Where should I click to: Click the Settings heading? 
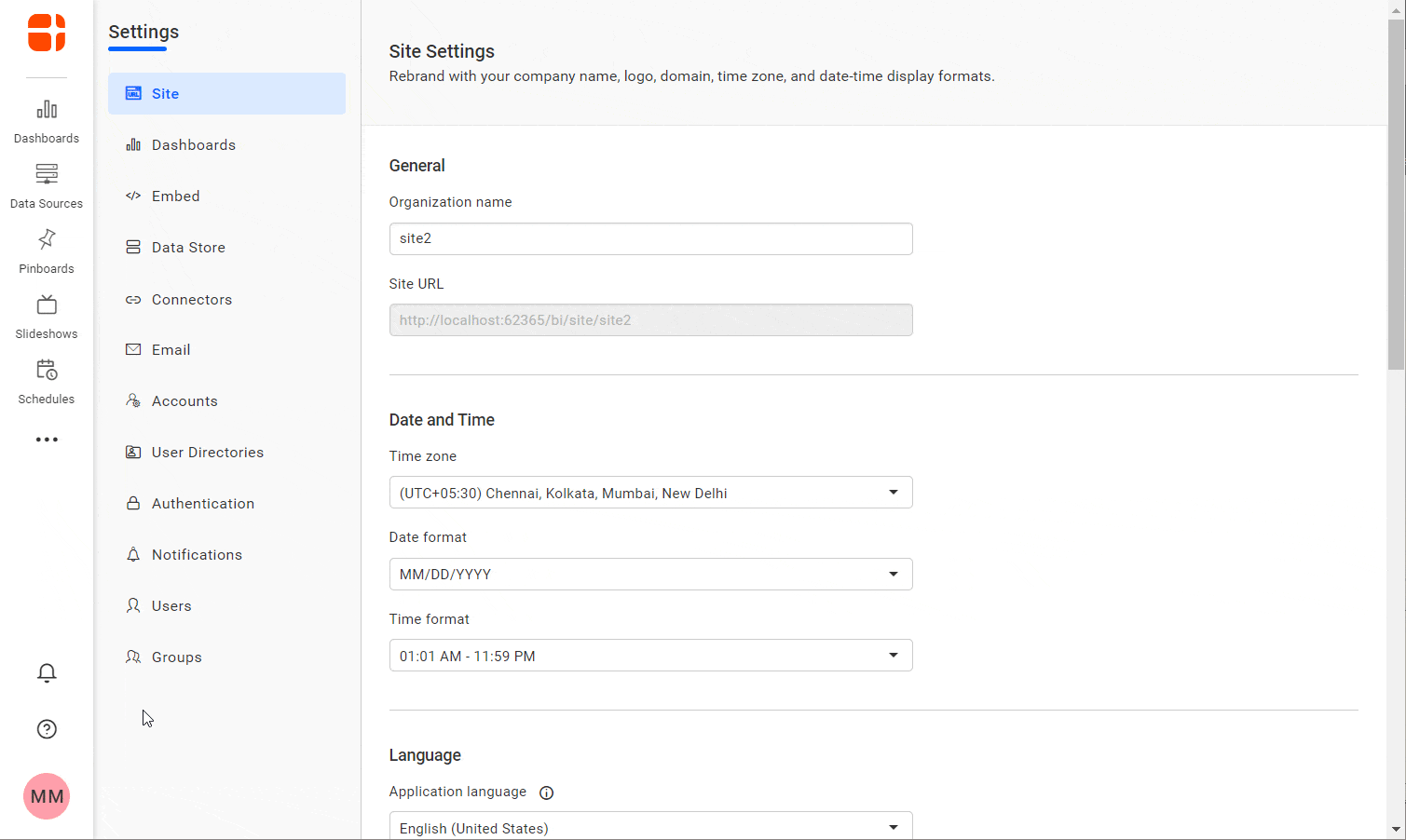(x=143, y=32)
